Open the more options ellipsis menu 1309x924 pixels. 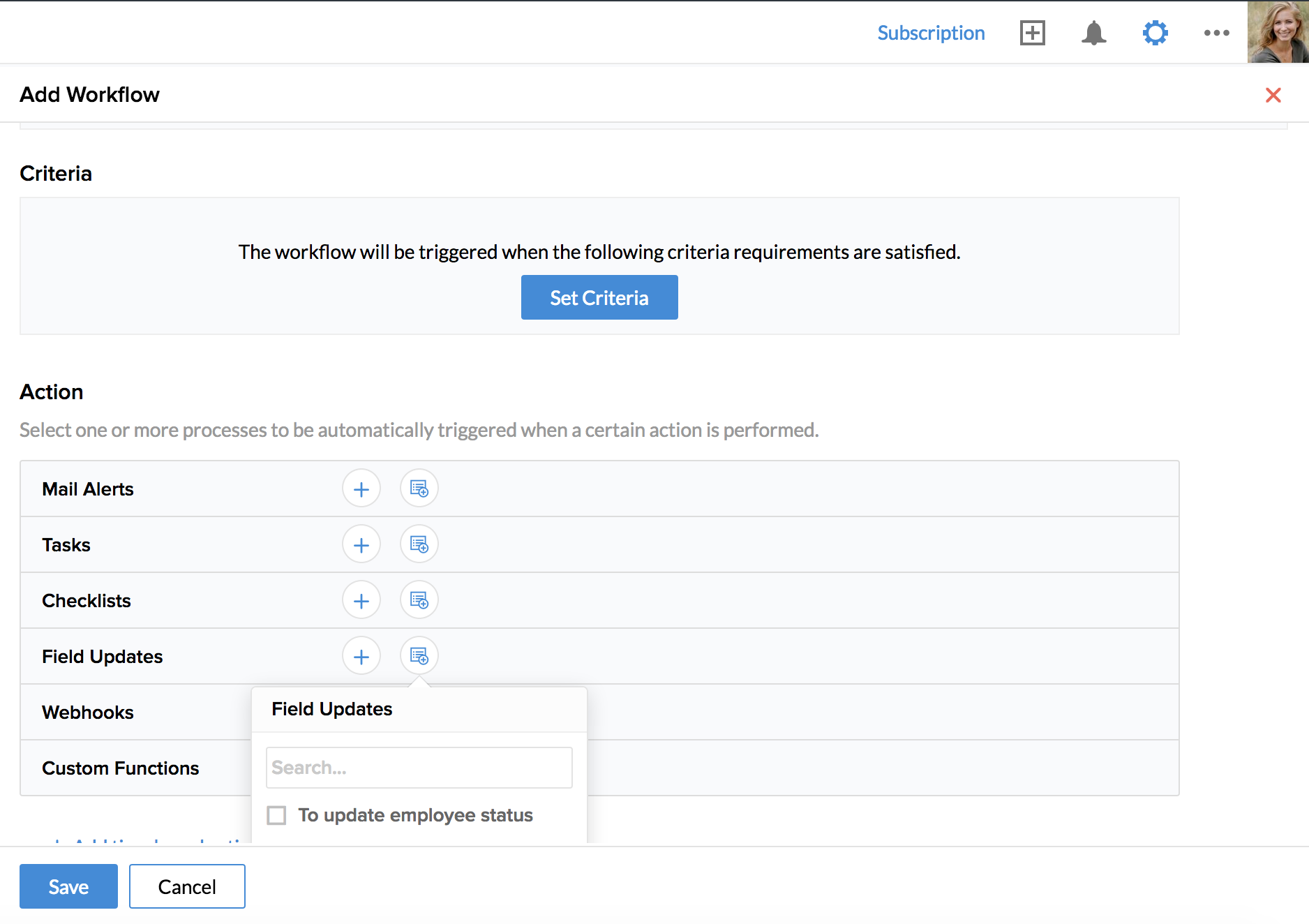(1216, 33)
